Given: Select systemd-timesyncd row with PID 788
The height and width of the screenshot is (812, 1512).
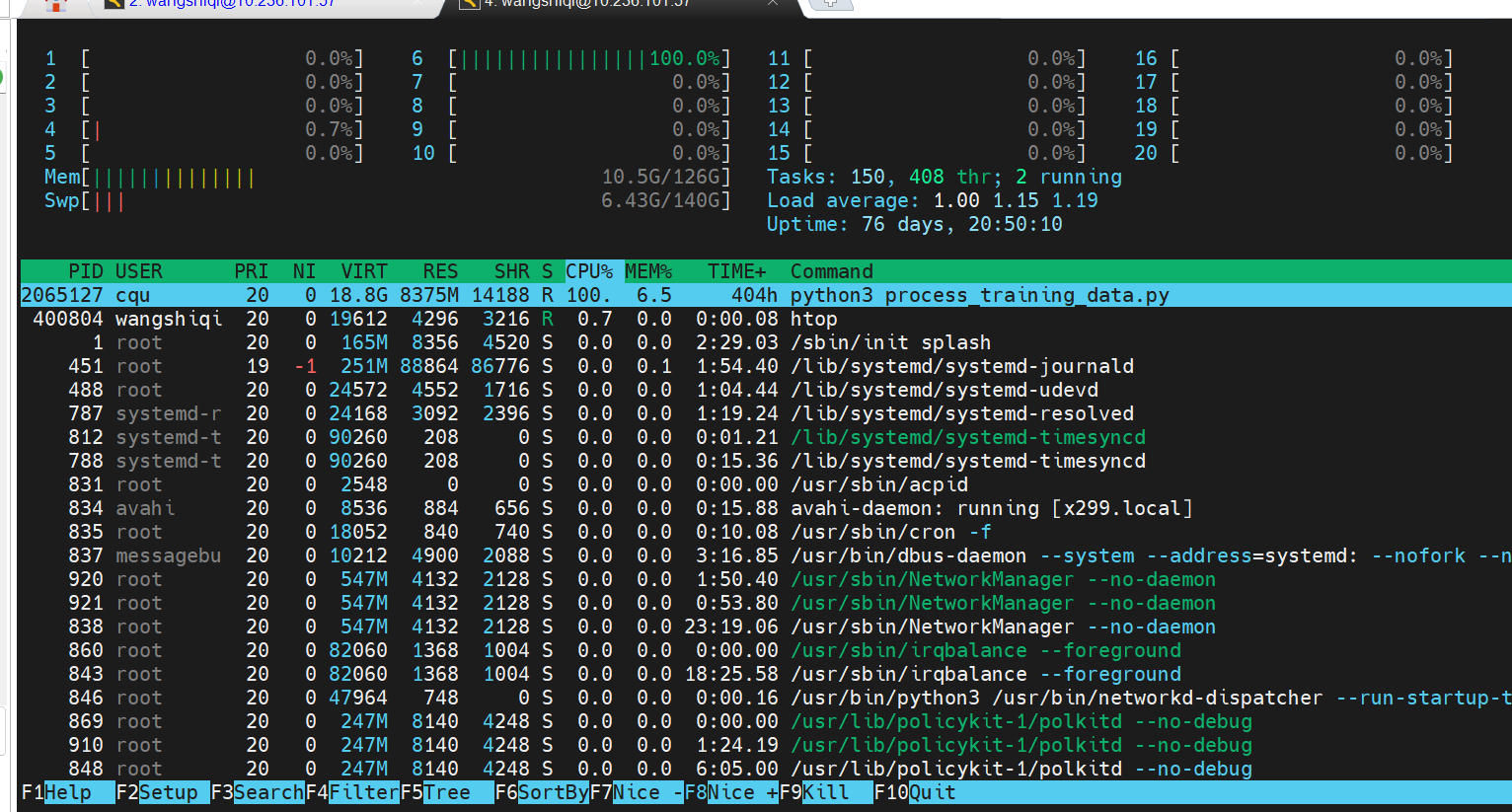Looking at the screenshot, I should point(766,461).
